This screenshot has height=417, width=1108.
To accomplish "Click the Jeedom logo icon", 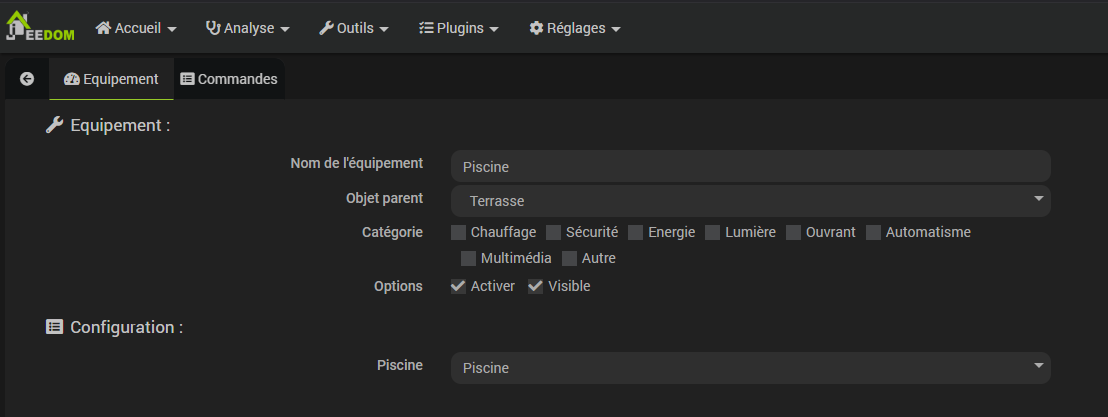I will pos(40,26).
